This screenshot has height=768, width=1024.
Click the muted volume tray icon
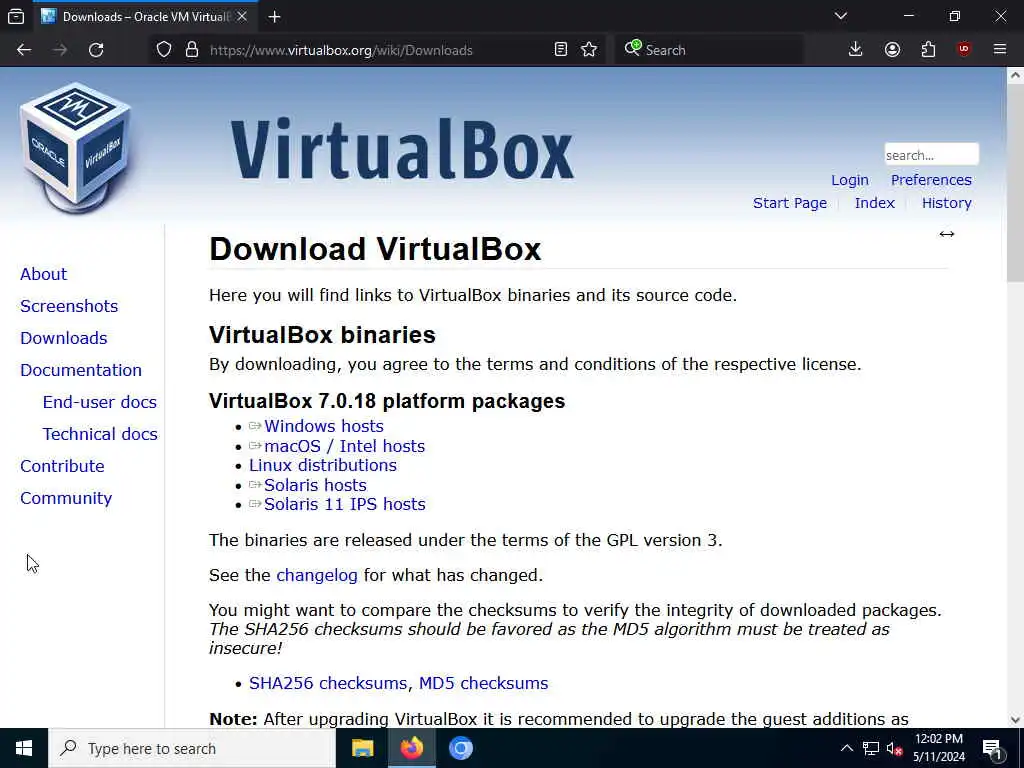[895, 748]
